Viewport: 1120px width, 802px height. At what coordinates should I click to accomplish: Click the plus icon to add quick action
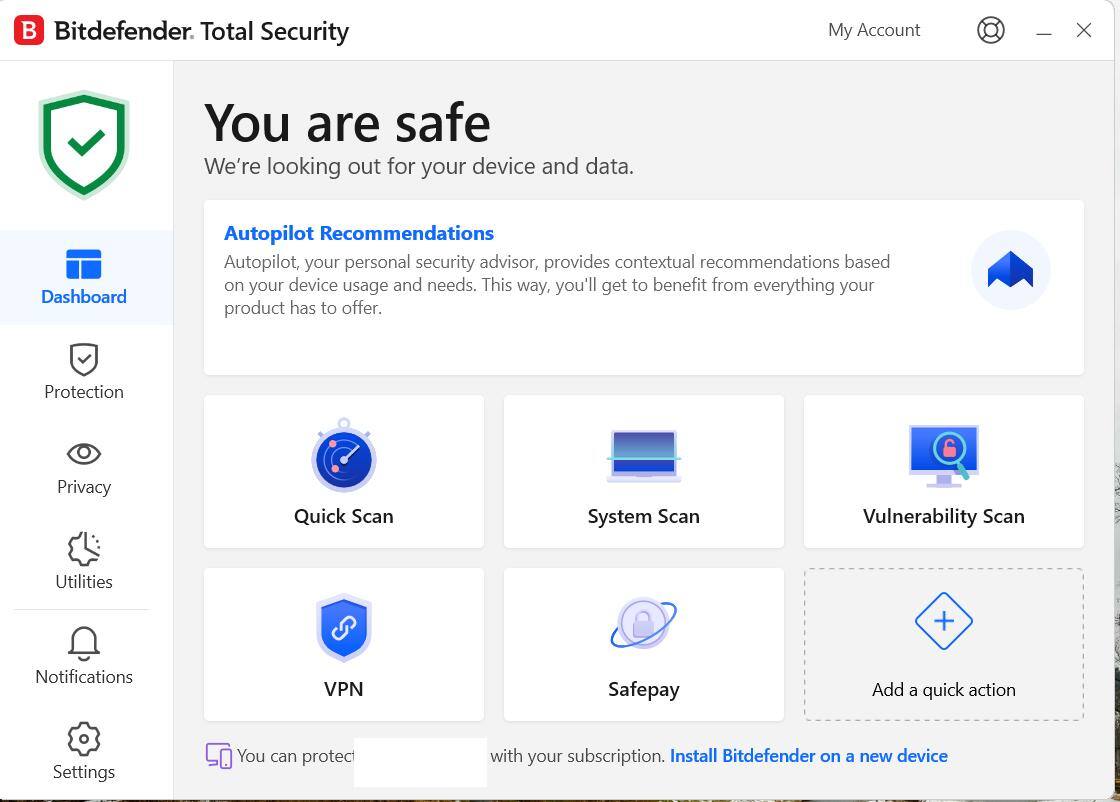943,621
